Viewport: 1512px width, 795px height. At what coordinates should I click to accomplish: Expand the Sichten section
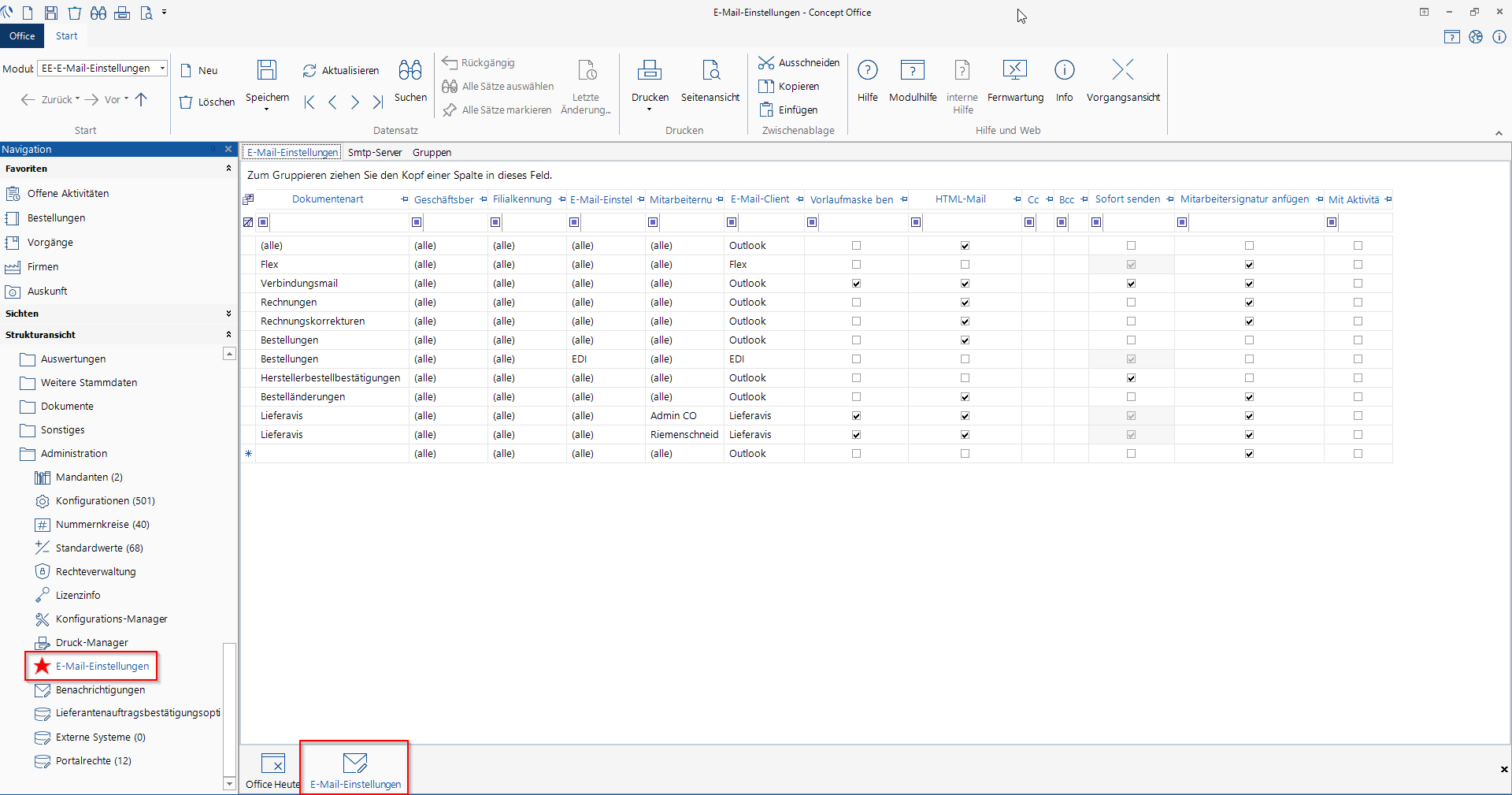coord(228,314)
